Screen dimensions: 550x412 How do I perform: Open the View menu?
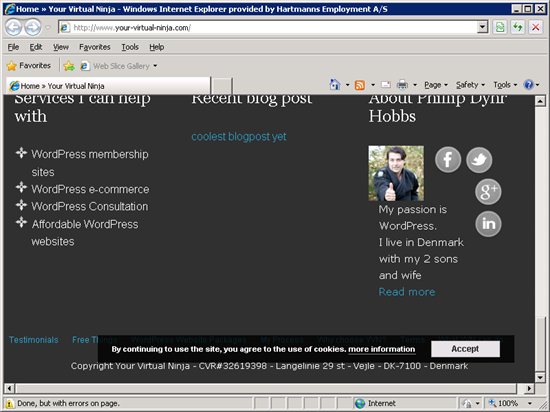coord(61,47)
